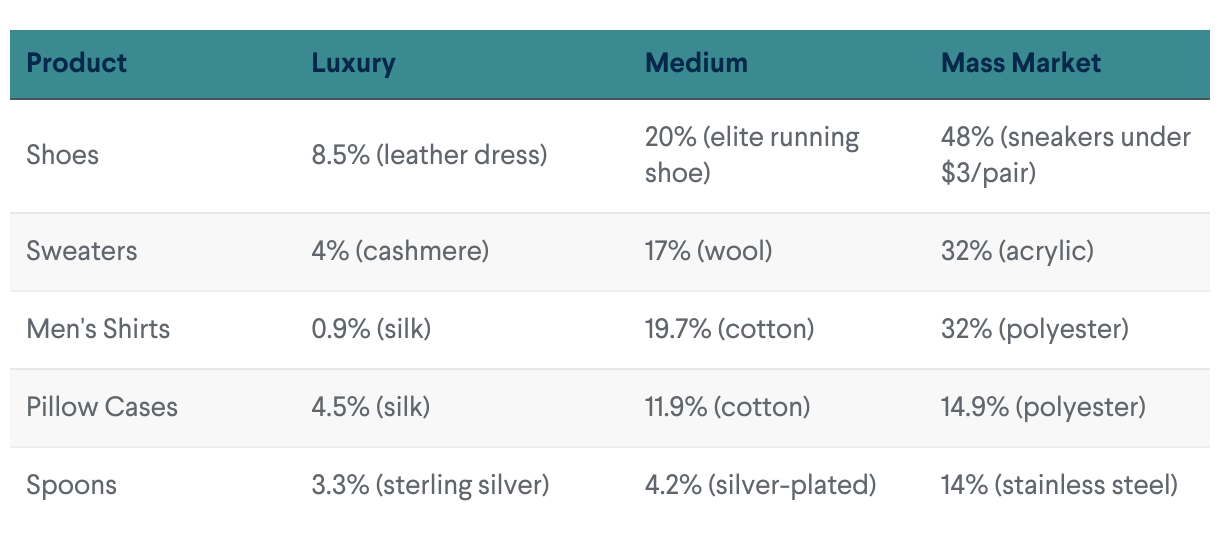Click the 14% (stainless steel) cell
The image size is (1220, 534).
coord(1059,485)
